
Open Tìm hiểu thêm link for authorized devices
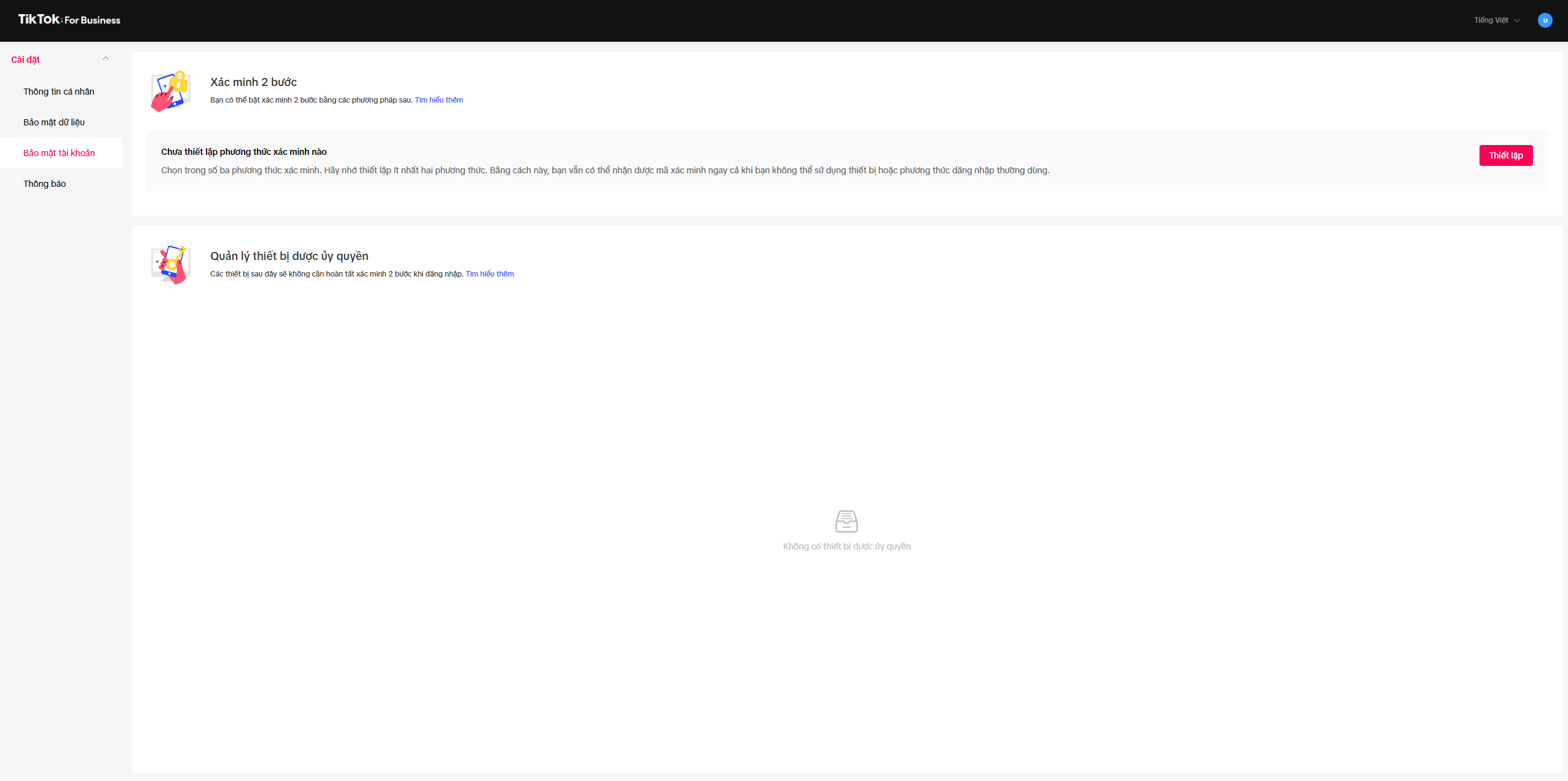pyautogui.click(x=489, y=274)
